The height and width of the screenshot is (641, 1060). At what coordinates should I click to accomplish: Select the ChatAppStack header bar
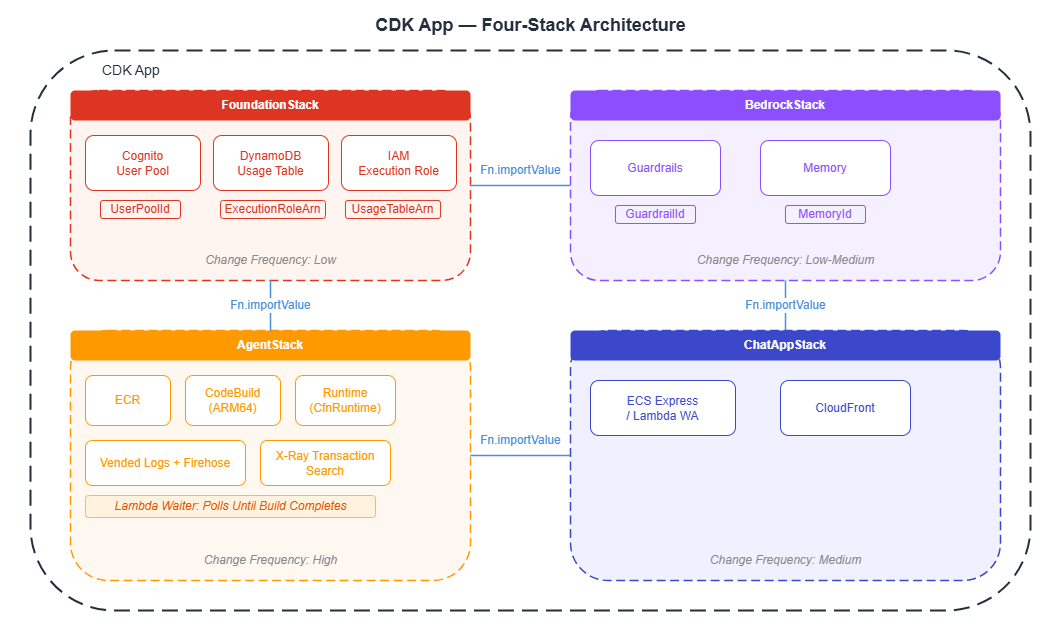click(x=785, y=344)
